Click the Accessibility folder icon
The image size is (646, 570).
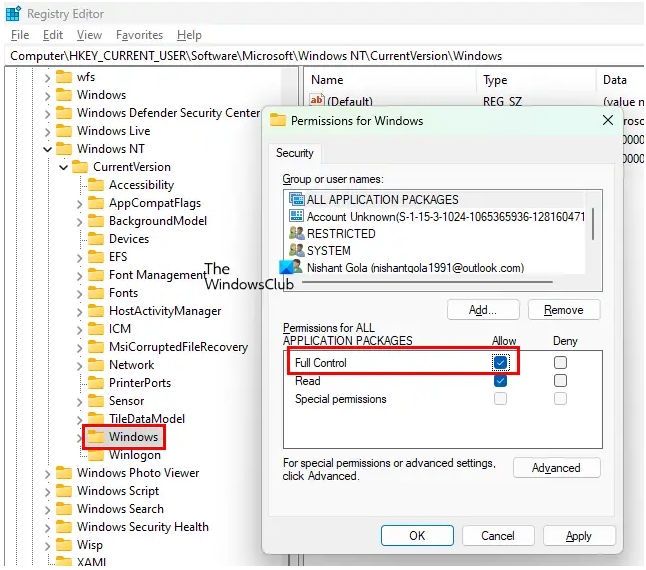96,185
